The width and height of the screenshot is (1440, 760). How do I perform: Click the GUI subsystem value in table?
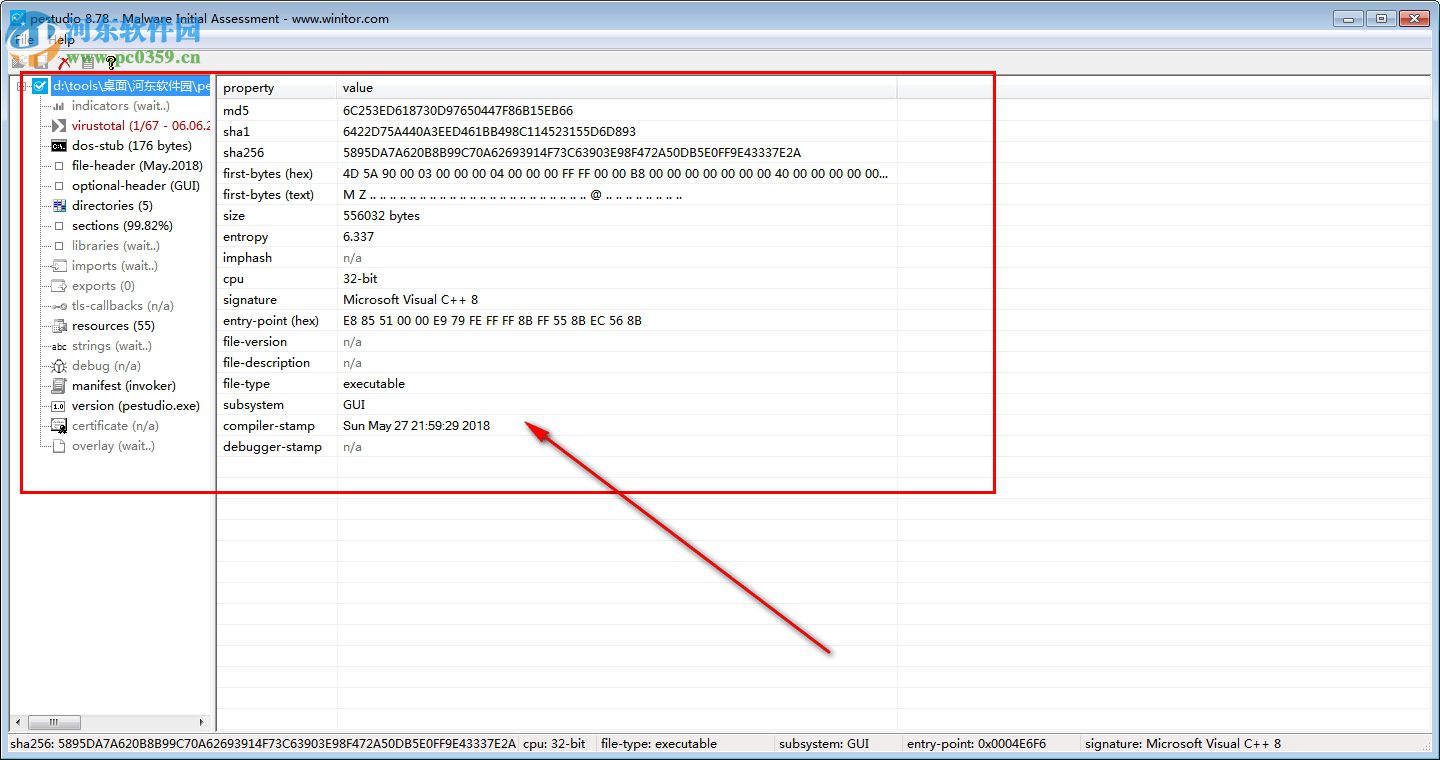pyautogui.click(x=354, y=404)
